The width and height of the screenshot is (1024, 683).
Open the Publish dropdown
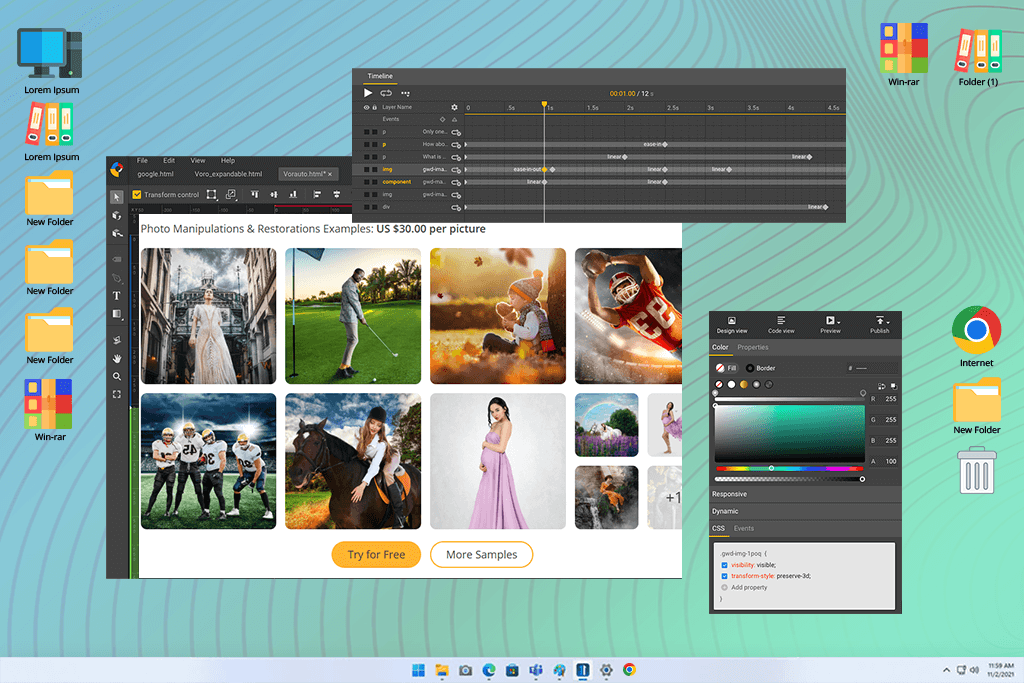879,324
